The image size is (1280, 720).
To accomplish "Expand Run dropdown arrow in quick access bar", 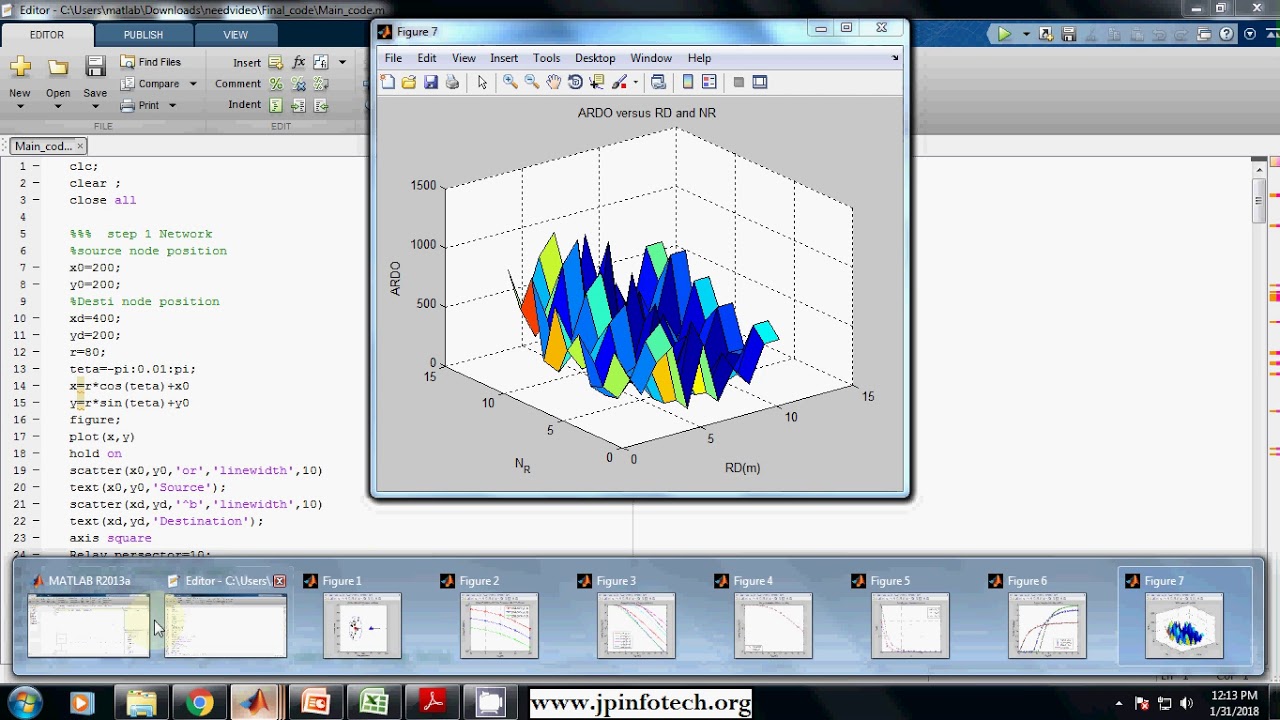I will pos(1026,34).
